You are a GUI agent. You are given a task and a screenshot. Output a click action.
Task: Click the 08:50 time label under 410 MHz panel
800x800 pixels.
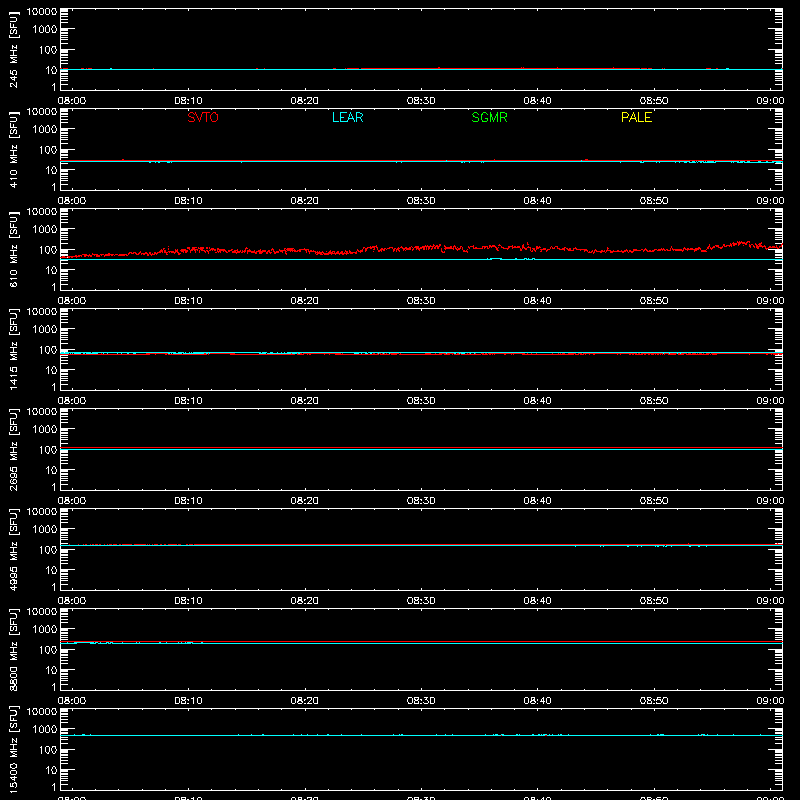tap(654, 201)
